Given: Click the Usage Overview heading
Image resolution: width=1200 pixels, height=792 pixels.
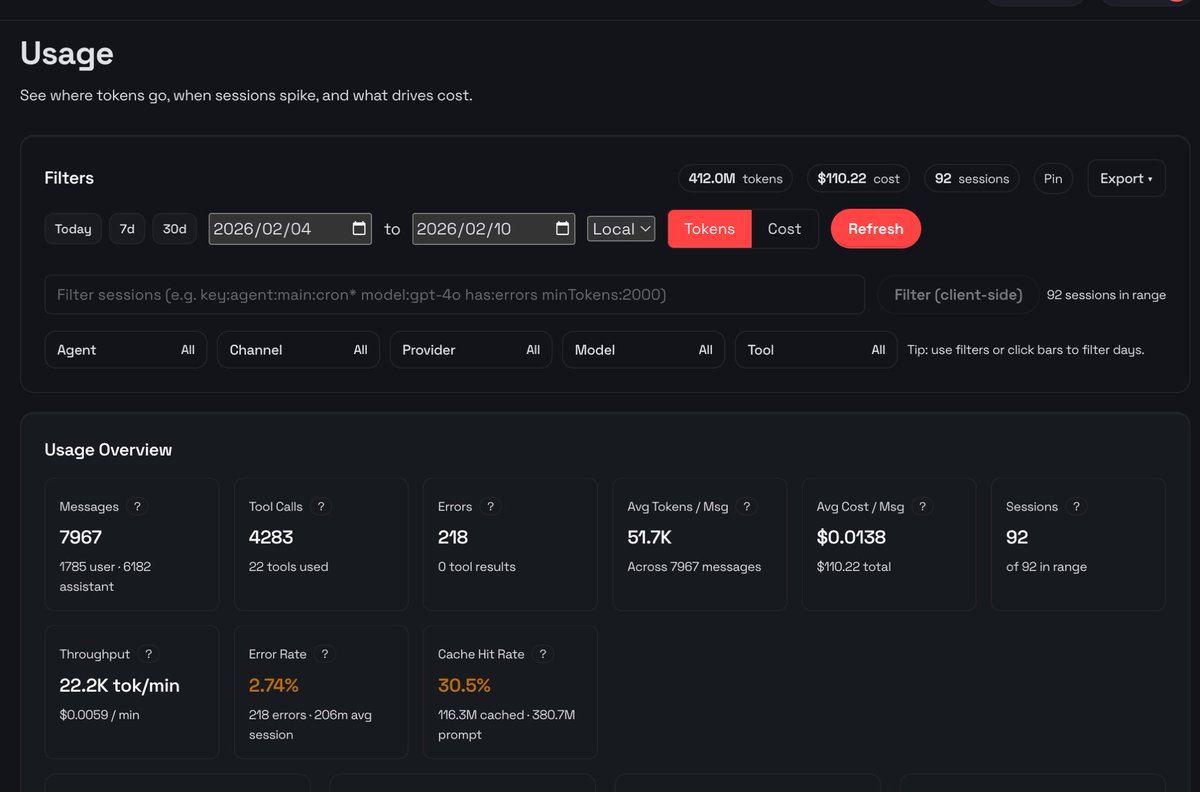Looking at the screenshot, I should [x=108, y=450].
